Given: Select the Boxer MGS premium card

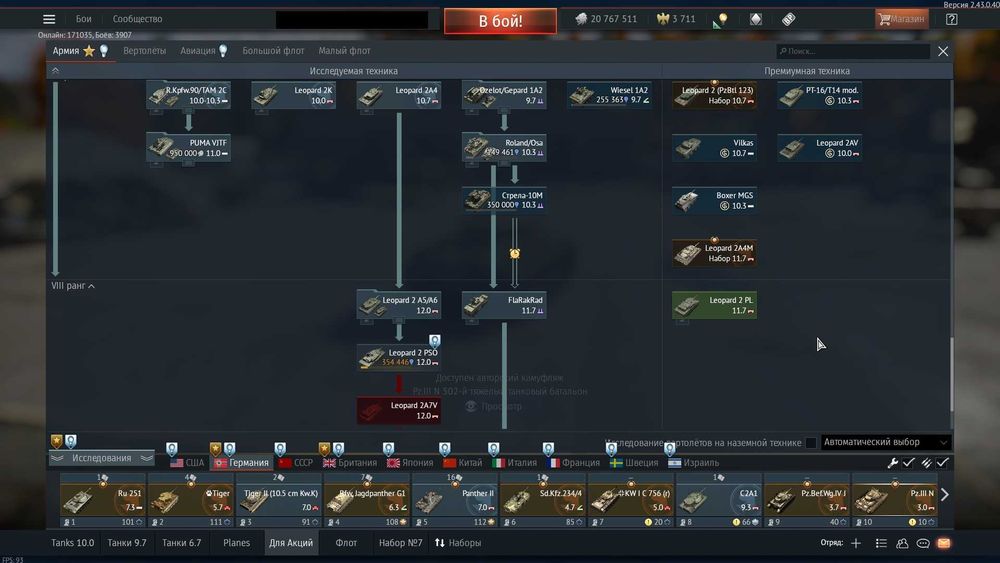Looking at the screenshot, I should coord(714,200).
